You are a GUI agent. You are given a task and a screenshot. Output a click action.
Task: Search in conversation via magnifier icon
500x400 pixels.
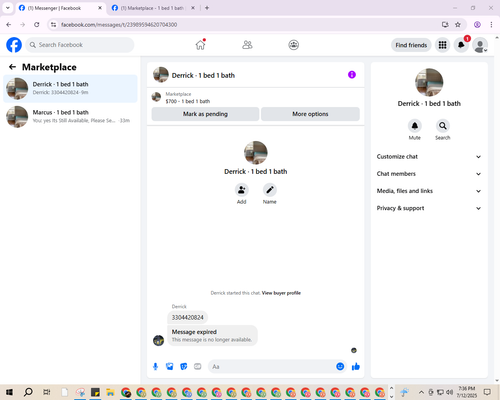pos(443,126)
